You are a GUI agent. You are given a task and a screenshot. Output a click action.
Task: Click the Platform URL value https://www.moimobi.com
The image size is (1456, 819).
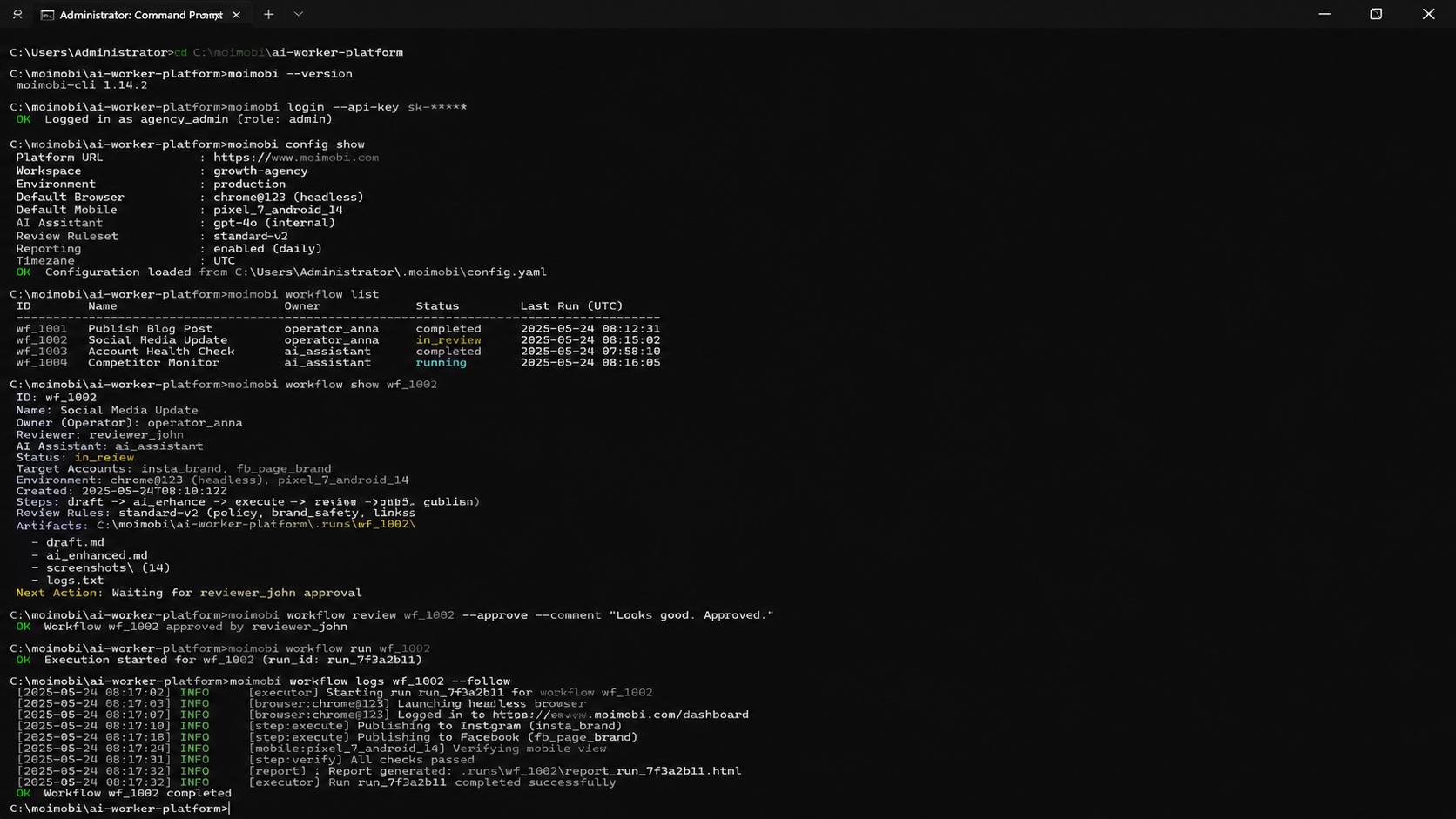296,158
